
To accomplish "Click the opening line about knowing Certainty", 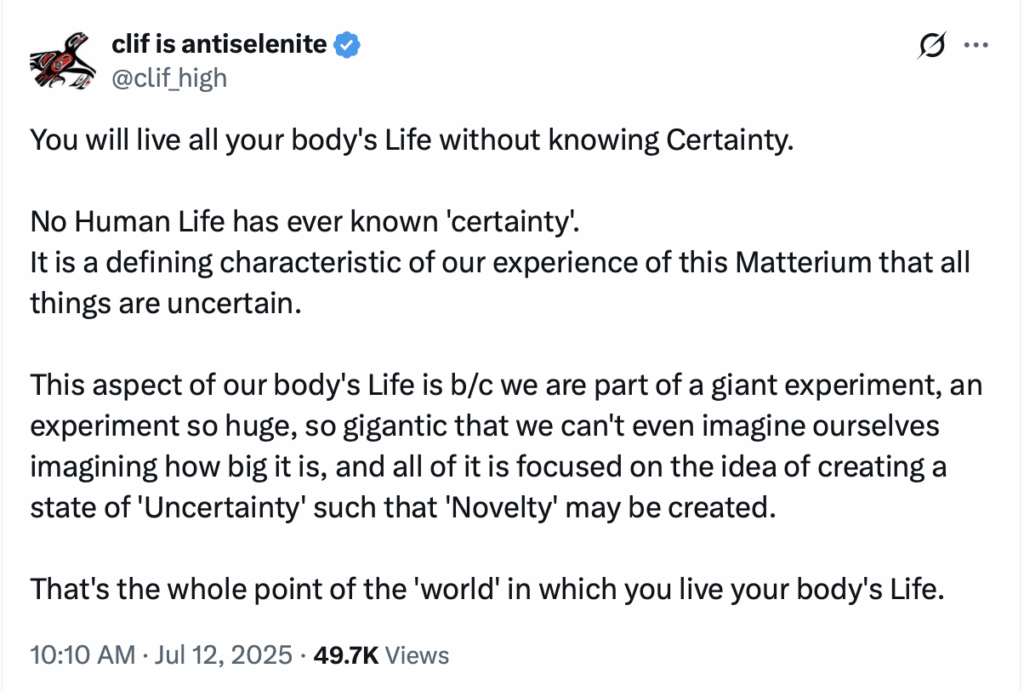I will 411,140.
